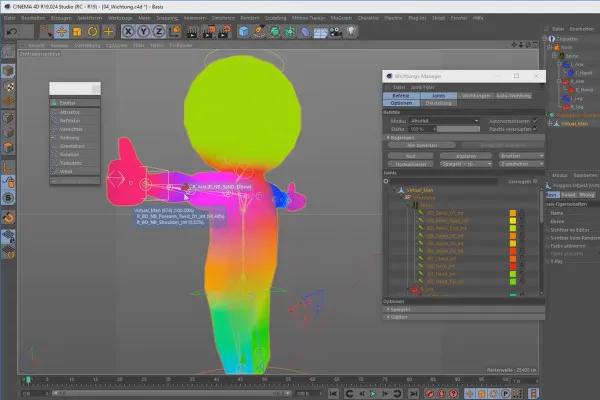
Task: Select Virtual_Man in the Joints list
Action: (x=420, y=190)
